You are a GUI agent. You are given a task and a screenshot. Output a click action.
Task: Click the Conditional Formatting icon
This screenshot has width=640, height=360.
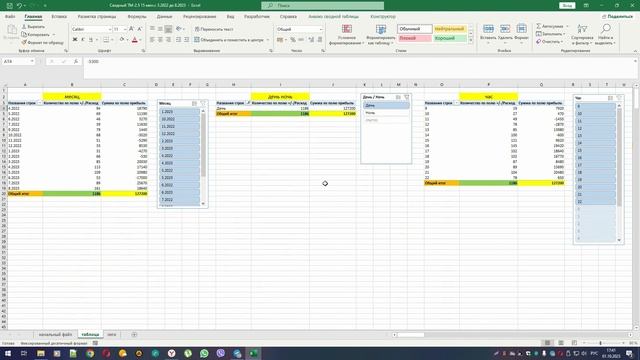[x=347, y=29]
